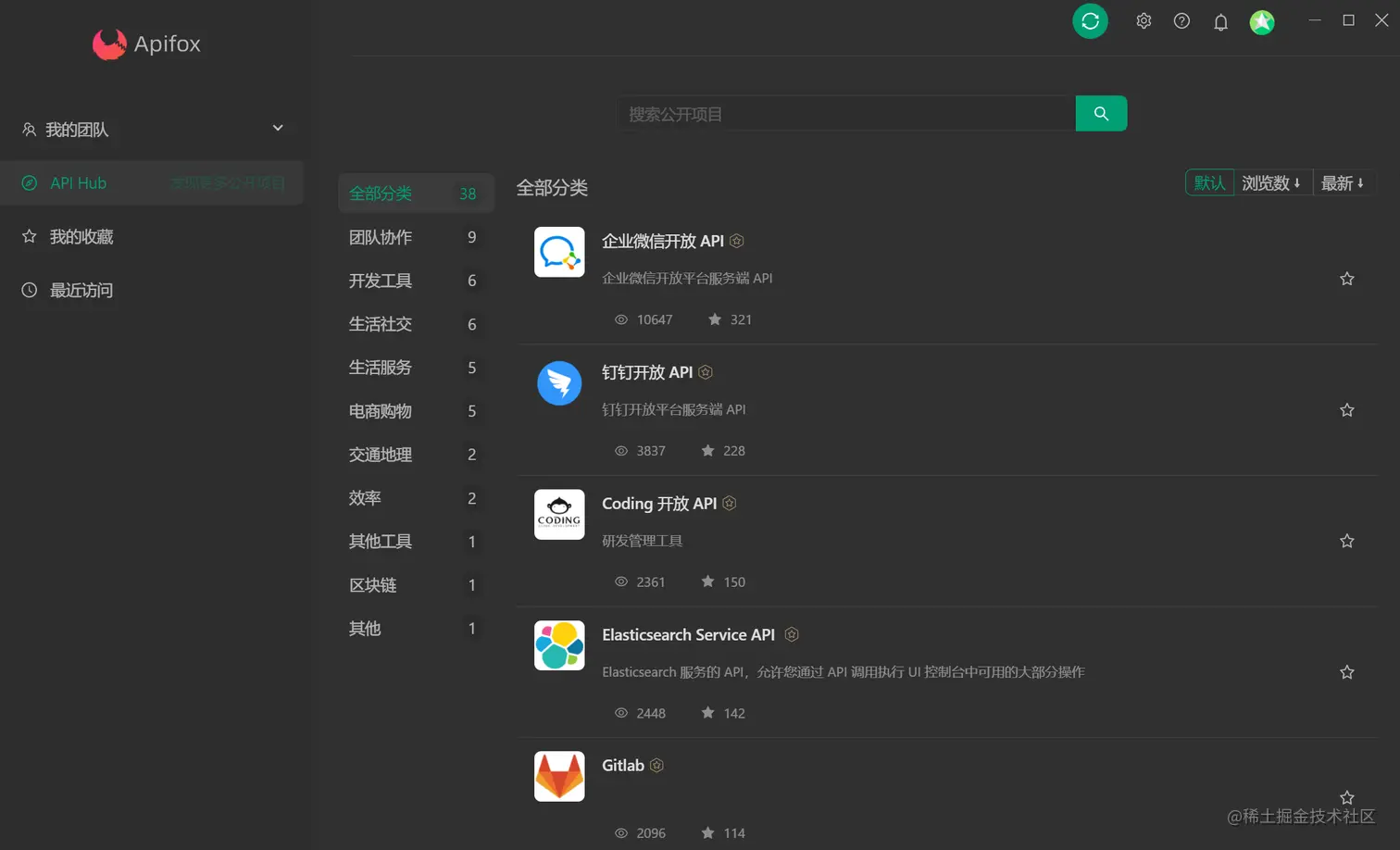Viewport: 1400px width, 850px height.
Task: Click the star count icon next to 142
Action: click(708, 713)
